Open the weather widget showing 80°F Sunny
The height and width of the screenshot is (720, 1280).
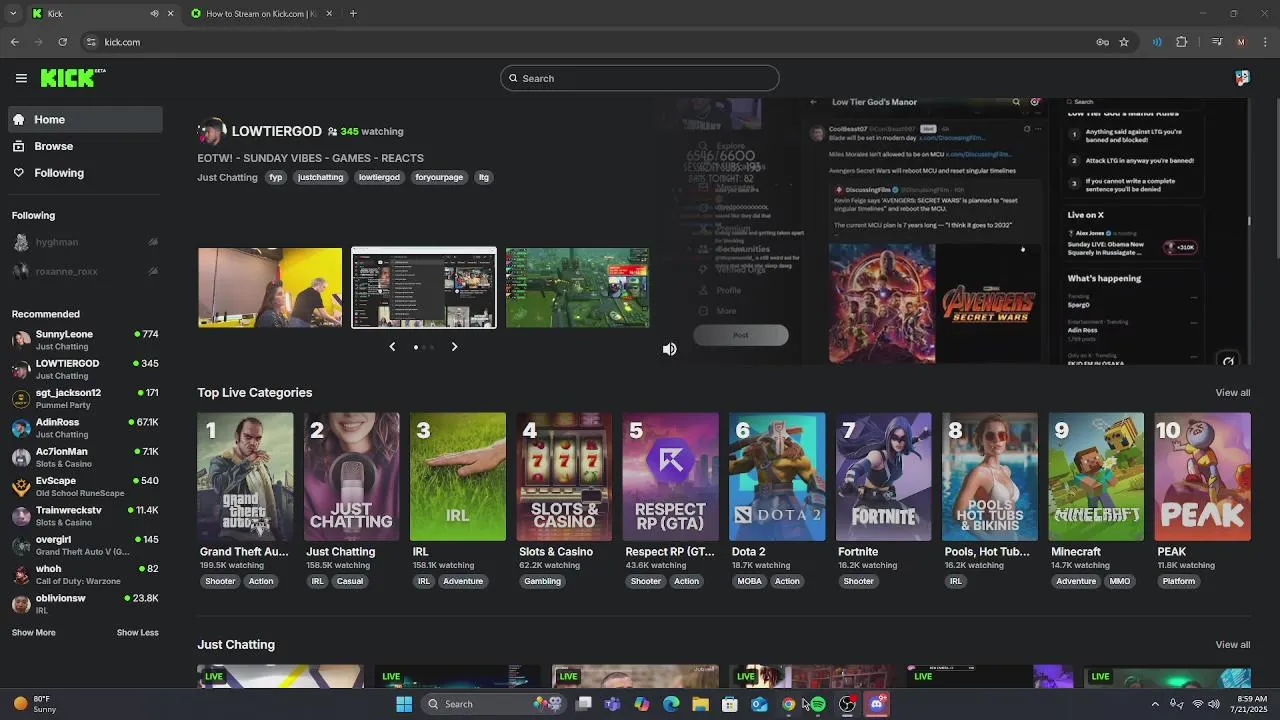pyautogui.click(x=35, y=704)
